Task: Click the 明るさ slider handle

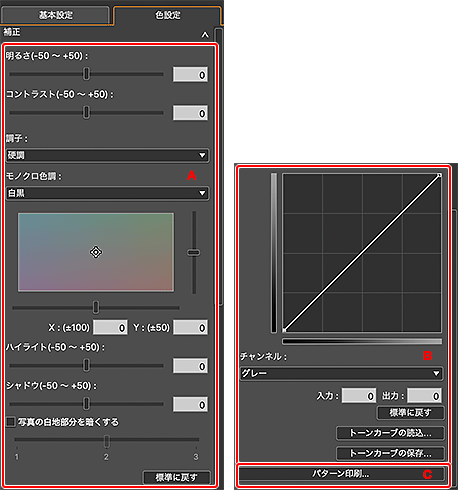Action: click(86, 74)
